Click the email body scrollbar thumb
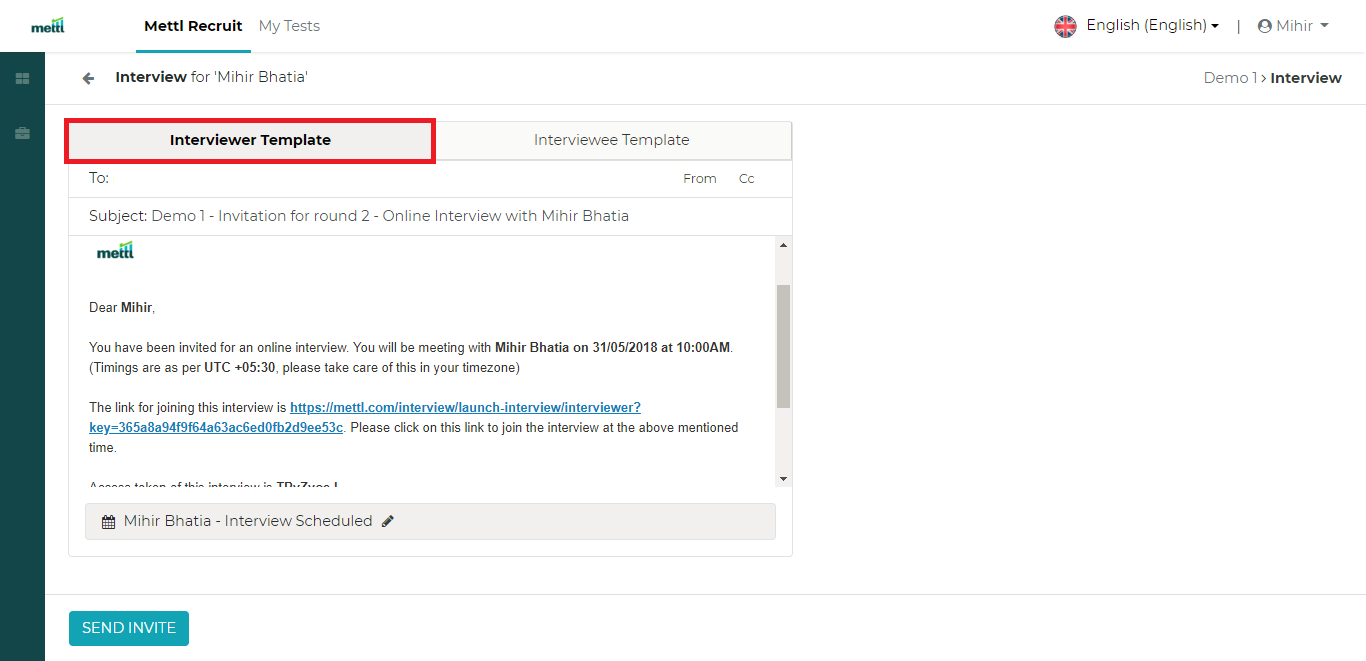 [783, 346]
